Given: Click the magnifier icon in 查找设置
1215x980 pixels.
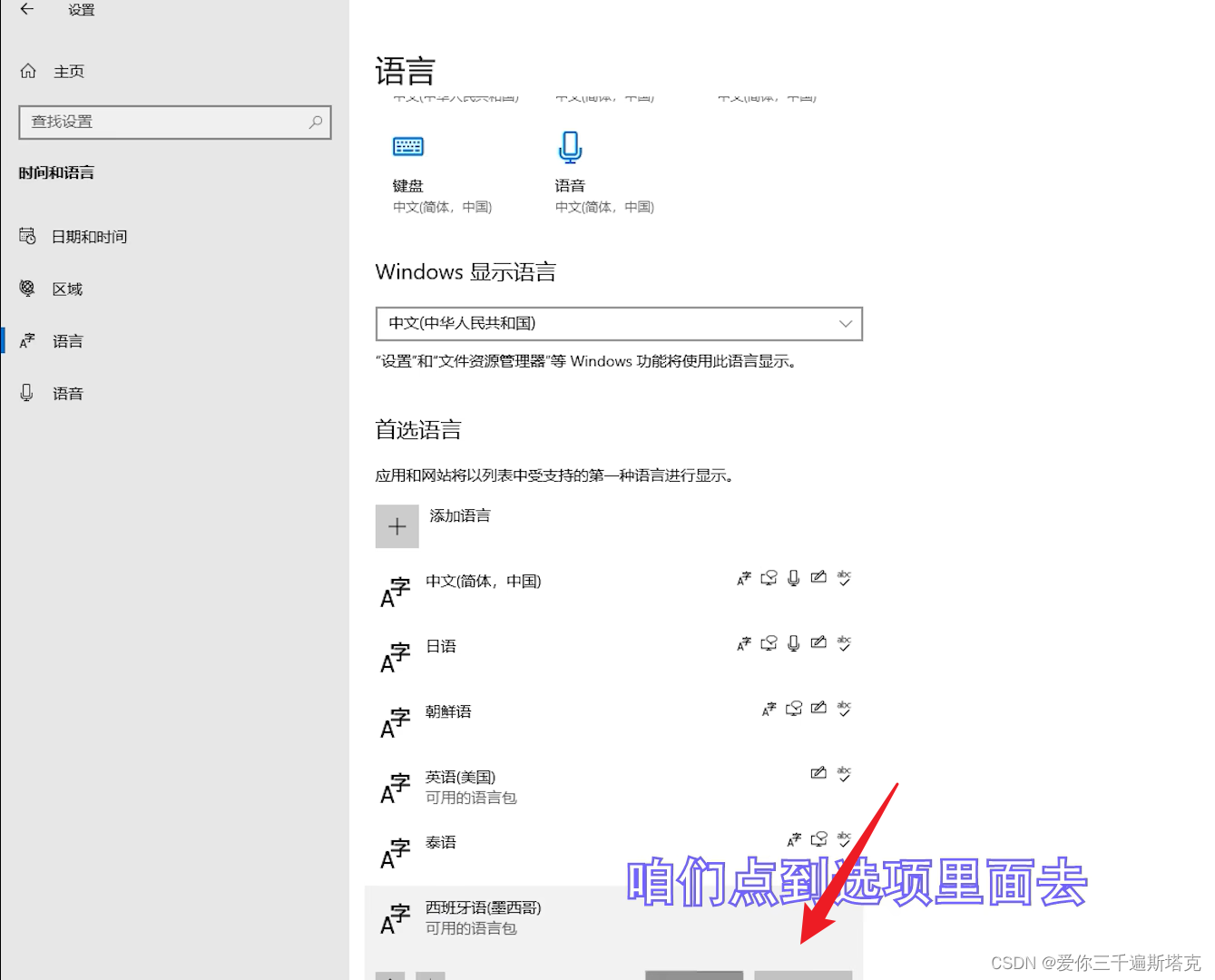Looking at the screenshot, I should 316,122.
